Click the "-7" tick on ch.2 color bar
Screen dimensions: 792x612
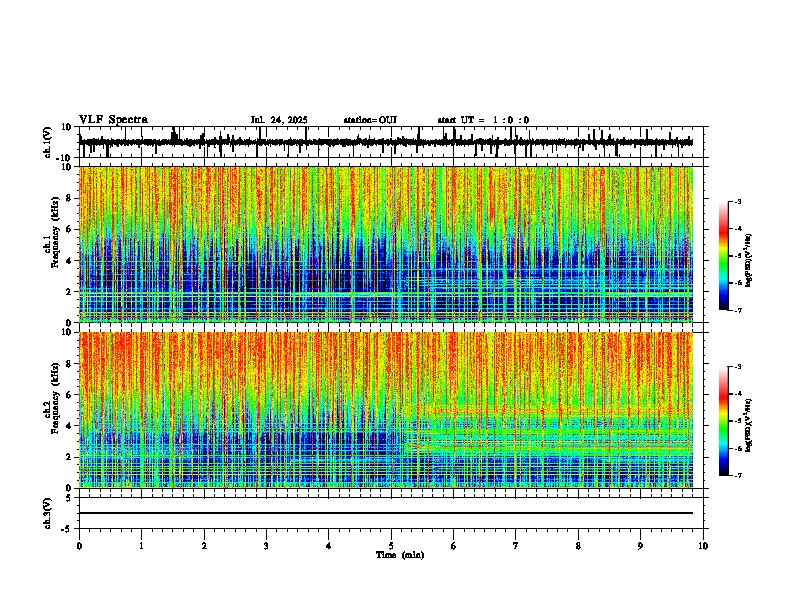(x=737, y=476)
